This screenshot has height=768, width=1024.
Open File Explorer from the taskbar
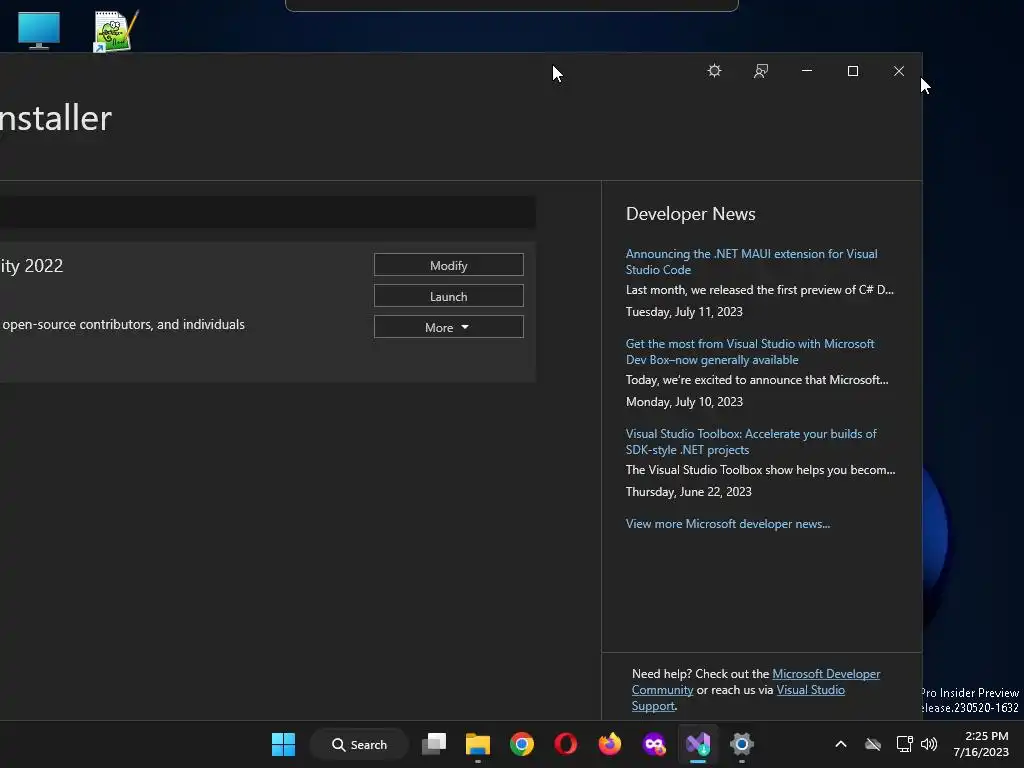point(477,744)
